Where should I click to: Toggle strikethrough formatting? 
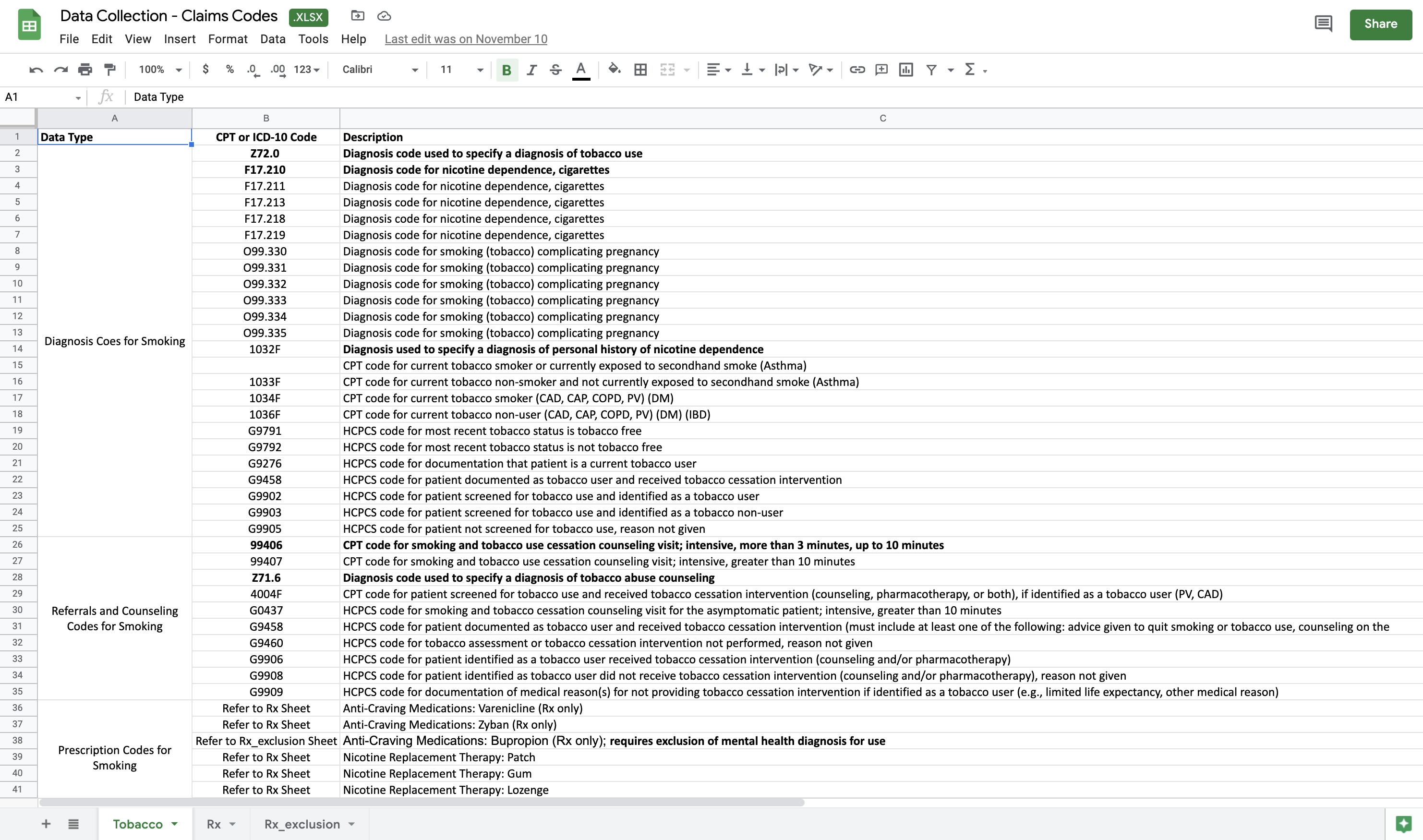point(555,70)
